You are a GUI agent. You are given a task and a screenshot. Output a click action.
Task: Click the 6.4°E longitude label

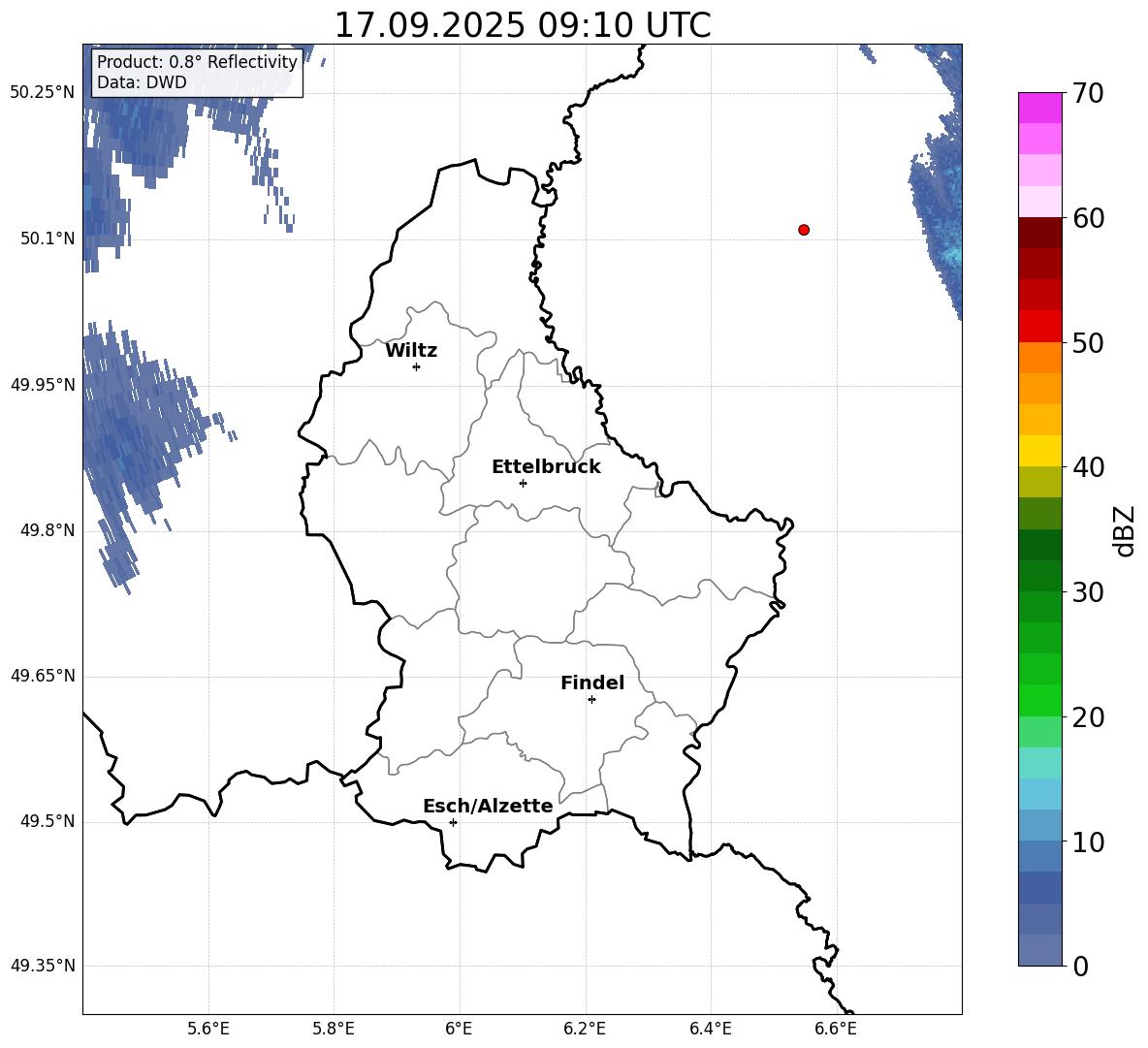[710, 1029]
